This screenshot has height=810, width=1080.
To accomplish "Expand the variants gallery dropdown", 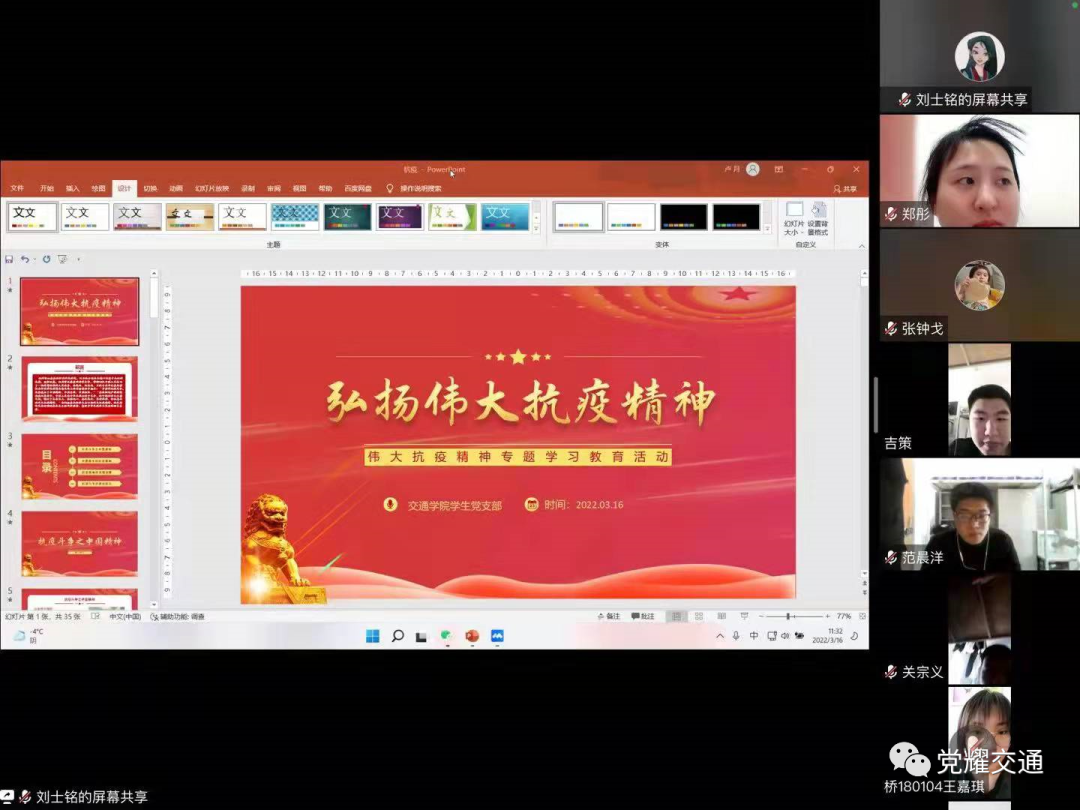I will [x=767, y=229].
